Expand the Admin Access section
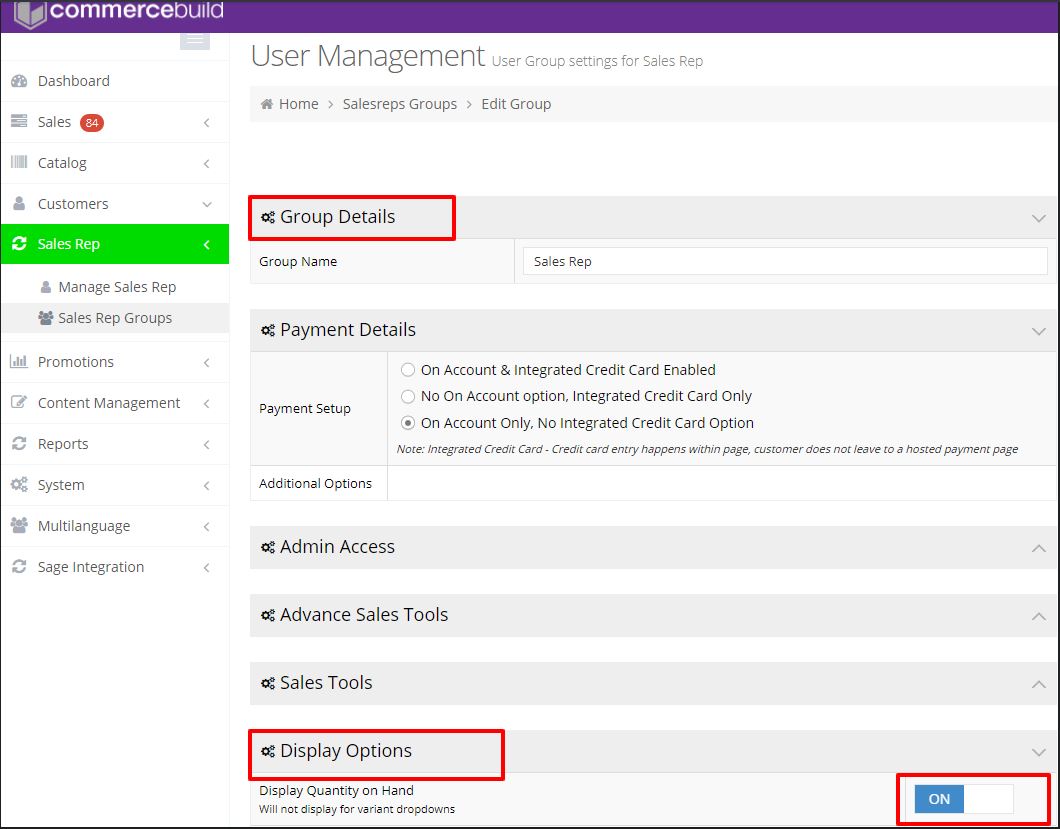The image size is (1060, 829). (1041, 548)
